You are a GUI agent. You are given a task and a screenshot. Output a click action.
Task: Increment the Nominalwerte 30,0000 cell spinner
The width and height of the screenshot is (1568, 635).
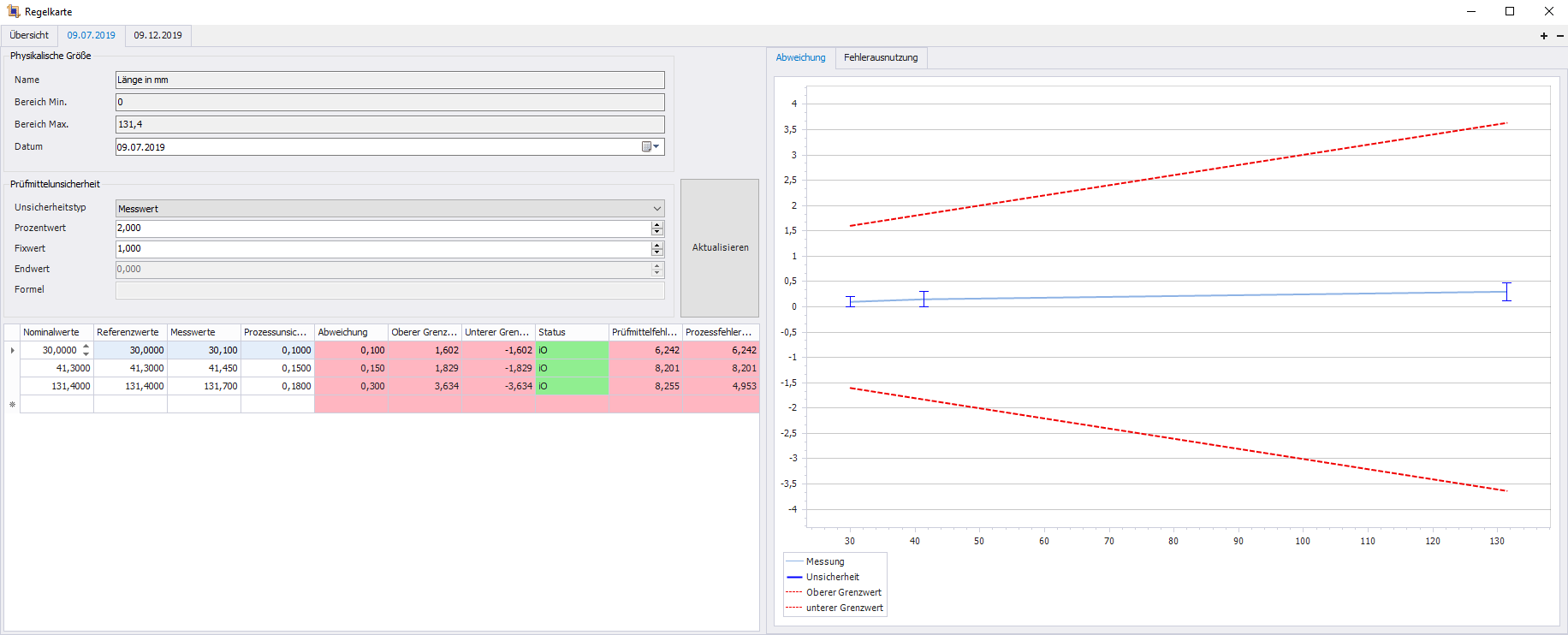86,347
